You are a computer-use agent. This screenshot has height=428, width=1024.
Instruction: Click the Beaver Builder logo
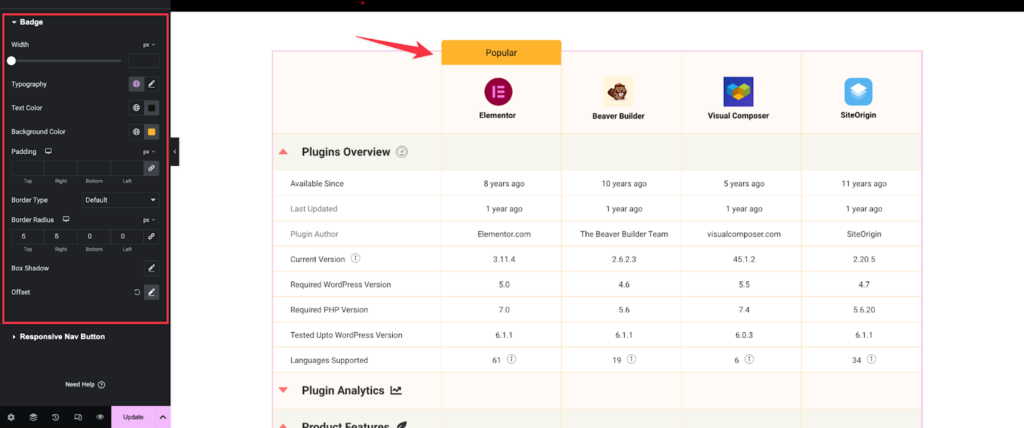pyautogui.click(x=618, y=91)
